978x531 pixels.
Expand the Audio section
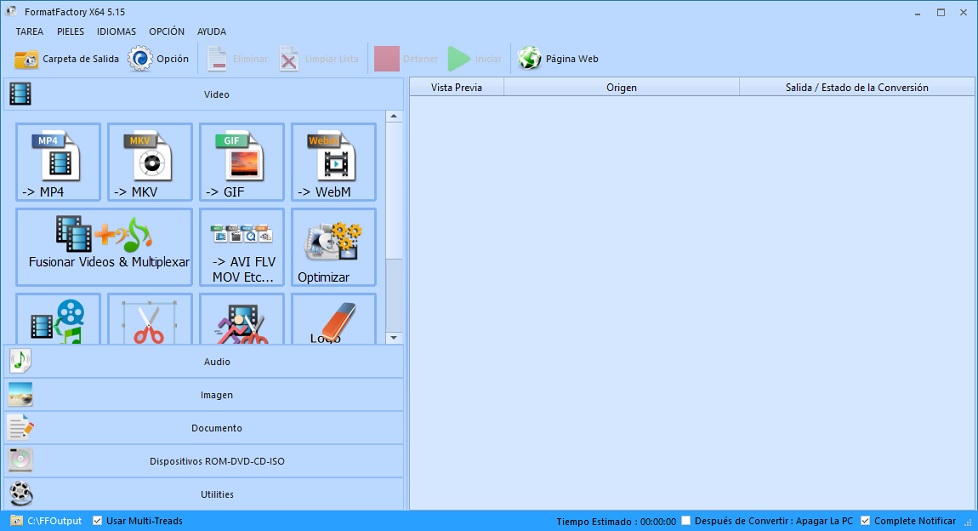204,361
